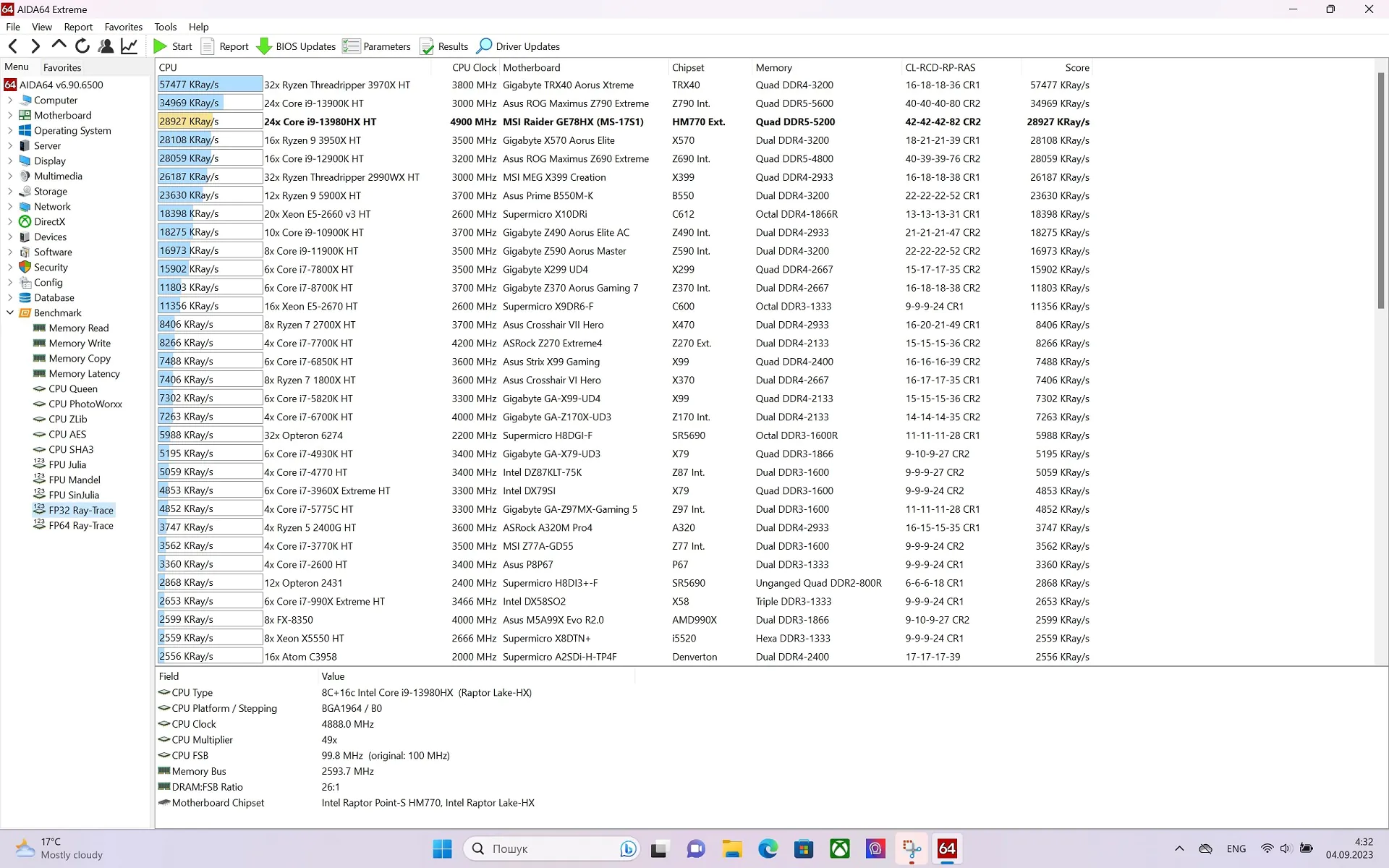Screen dimensions: 1389x868
Task: Open the Tools menu
Action: [x=165, y=27]
